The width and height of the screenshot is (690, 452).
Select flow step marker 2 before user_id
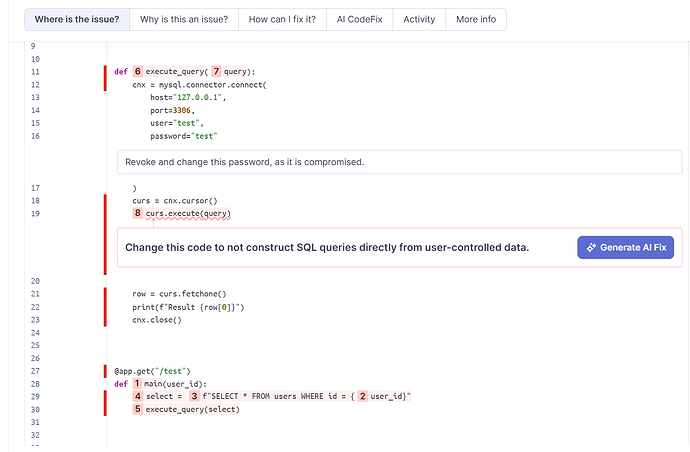click(x=362, y=397)
